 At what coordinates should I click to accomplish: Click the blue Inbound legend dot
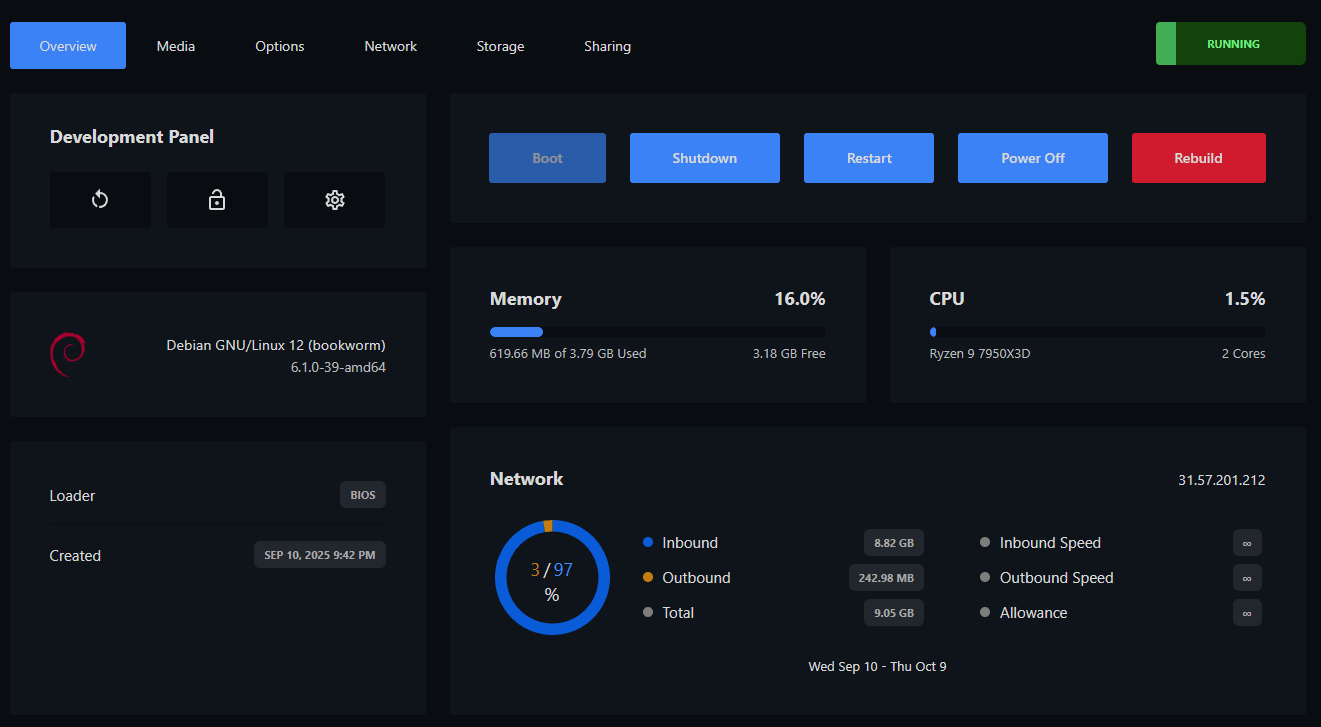[x=648, y=543]
